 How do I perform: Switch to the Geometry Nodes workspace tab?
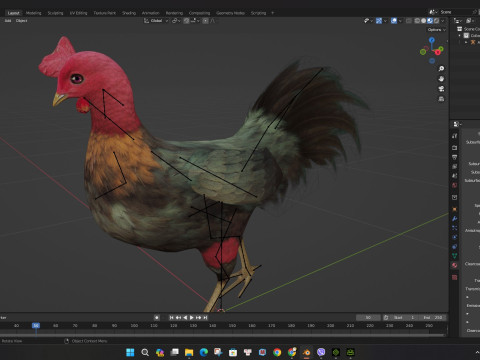230,13
